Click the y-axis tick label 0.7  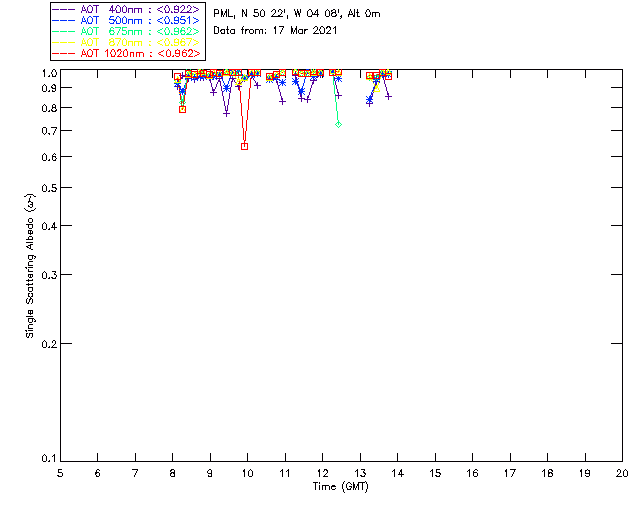pos(49,131)
